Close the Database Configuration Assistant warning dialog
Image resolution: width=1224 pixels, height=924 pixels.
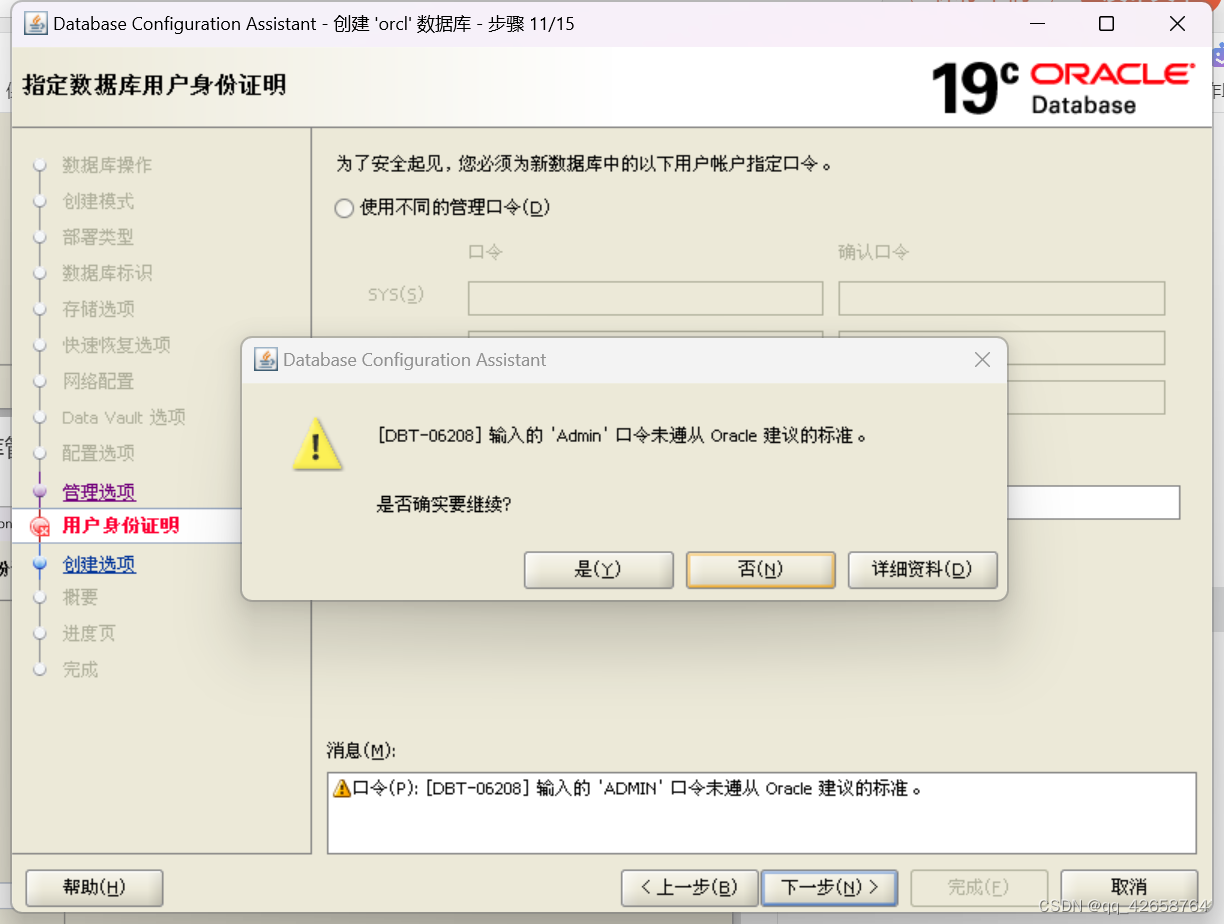coord(982,360)
